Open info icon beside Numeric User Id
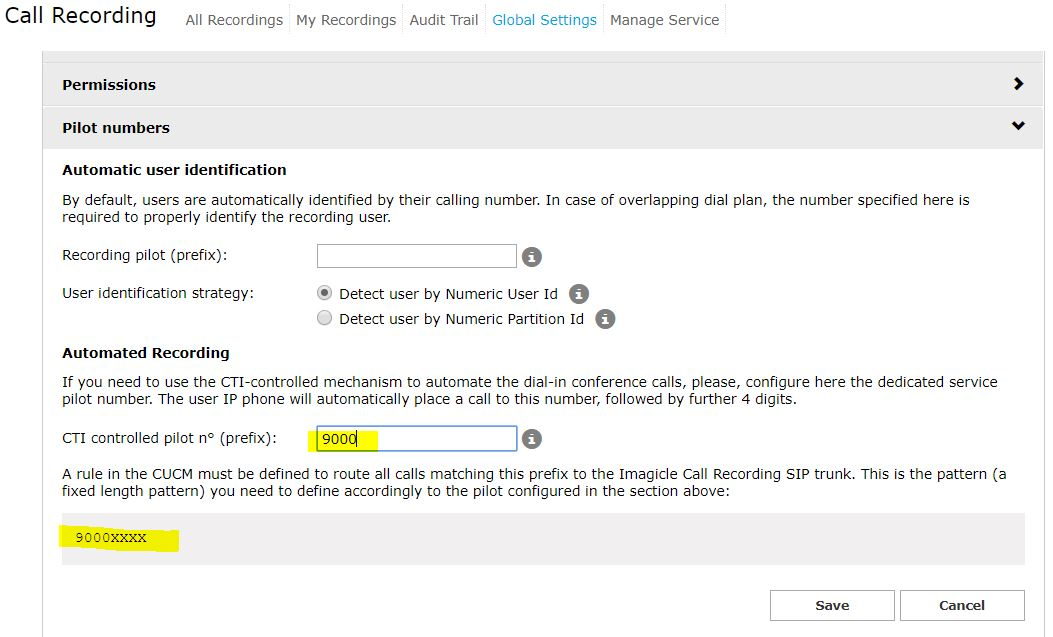Viewport: 1053px width, 637px height. pyautogui.click(x=578, y=294)
